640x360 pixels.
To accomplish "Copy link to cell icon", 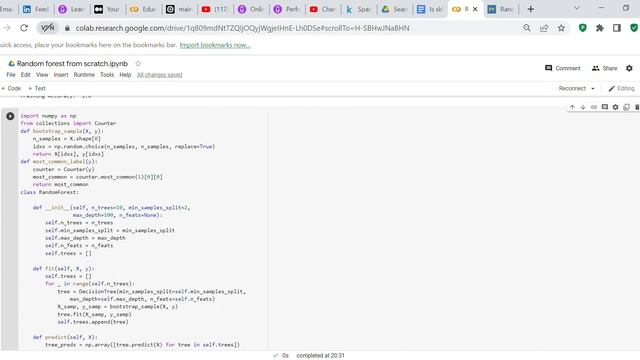I will [594, 107].
